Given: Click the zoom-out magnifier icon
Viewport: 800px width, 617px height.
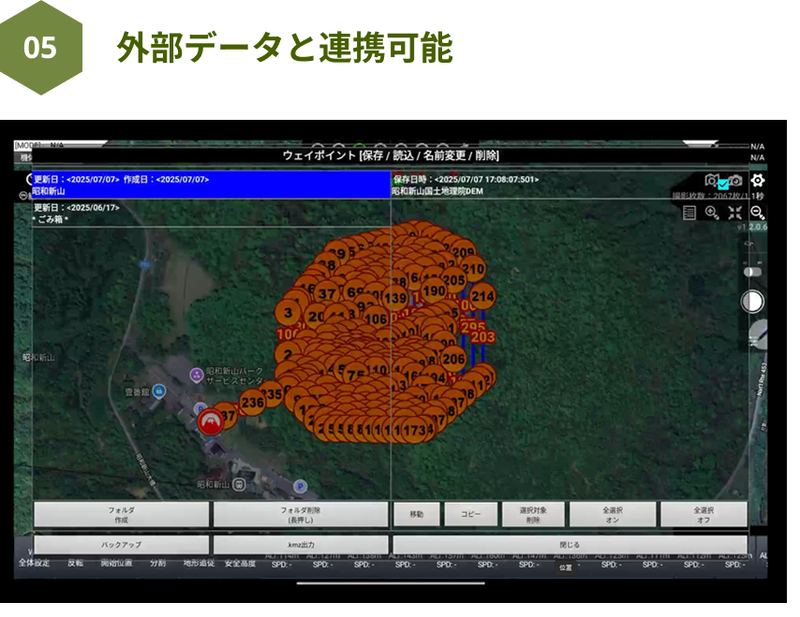Looking at the screenshot, I should coord(757,212).
